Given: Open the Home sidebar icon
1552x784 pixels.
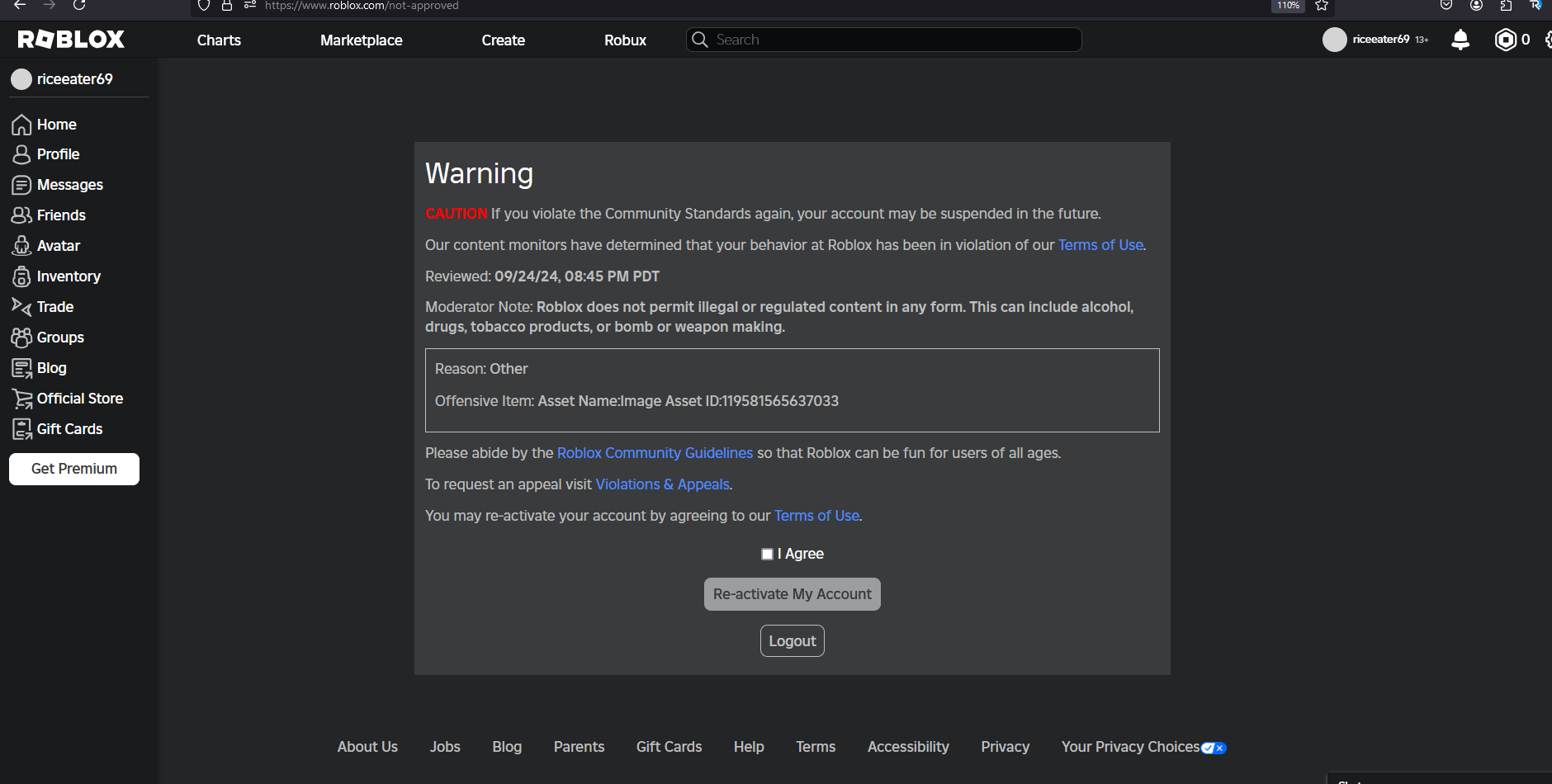Looking at the screenshot, I should (21, 125).
